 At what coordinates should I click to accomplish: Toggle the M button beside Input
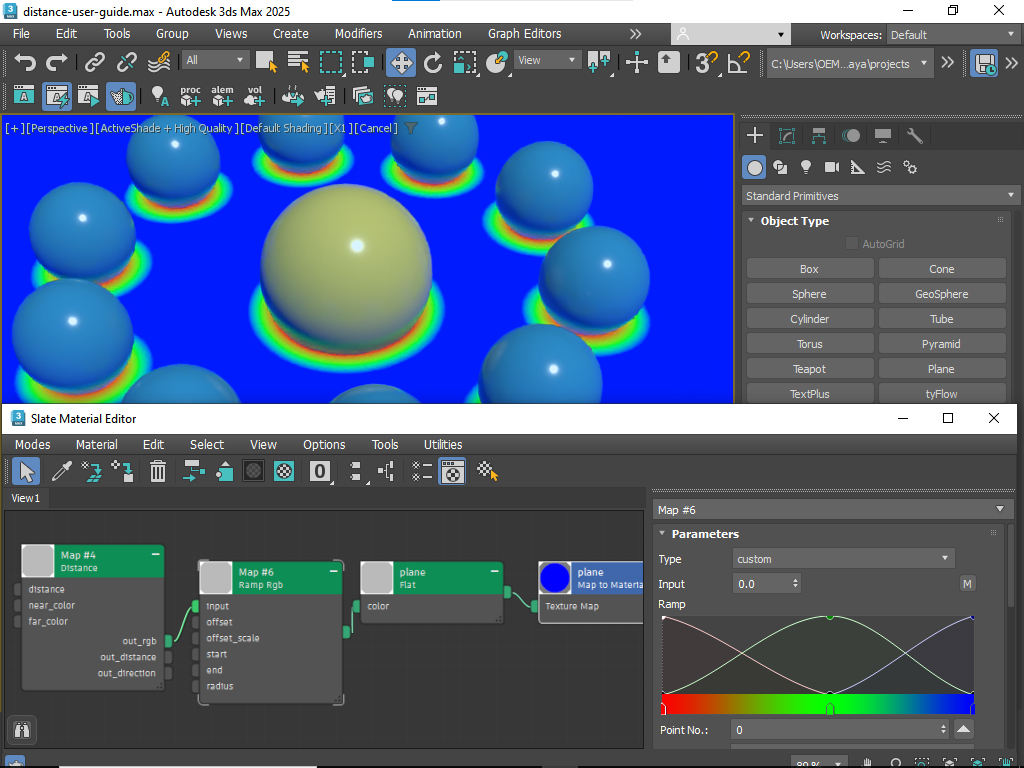click(x=967, y=584)
